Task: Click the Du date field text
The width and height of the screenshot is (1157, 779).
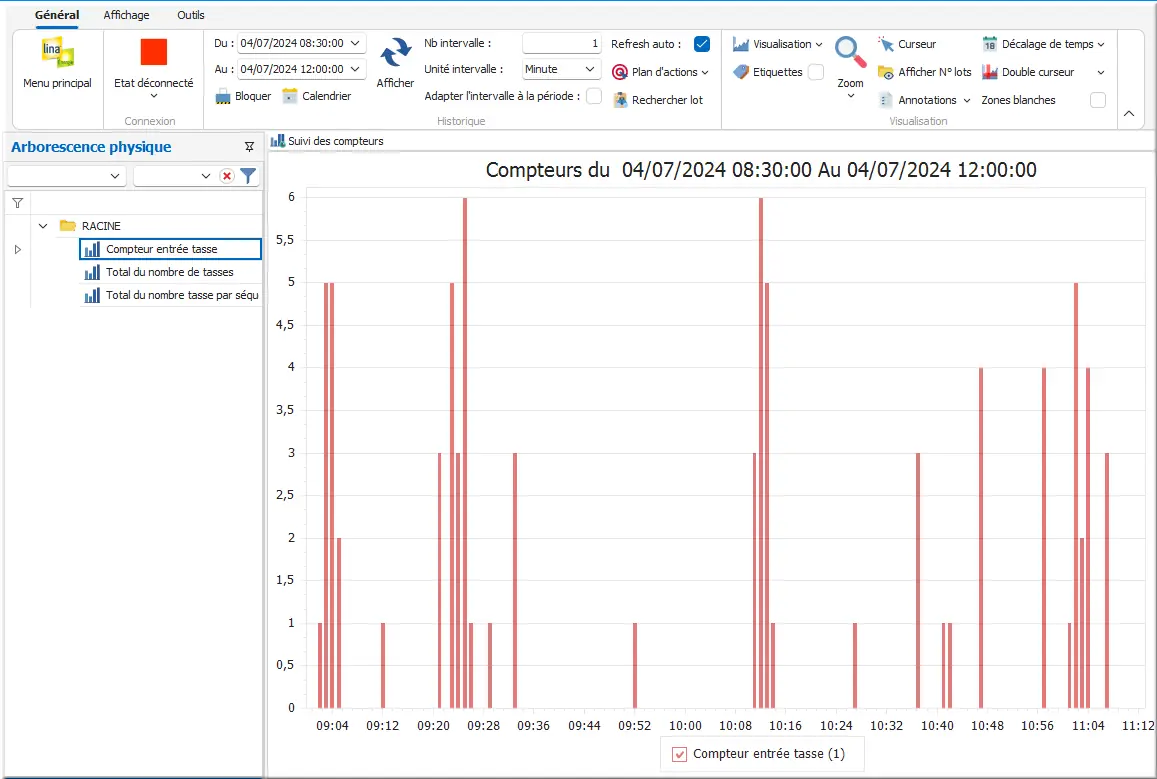Action: (292, 43)
